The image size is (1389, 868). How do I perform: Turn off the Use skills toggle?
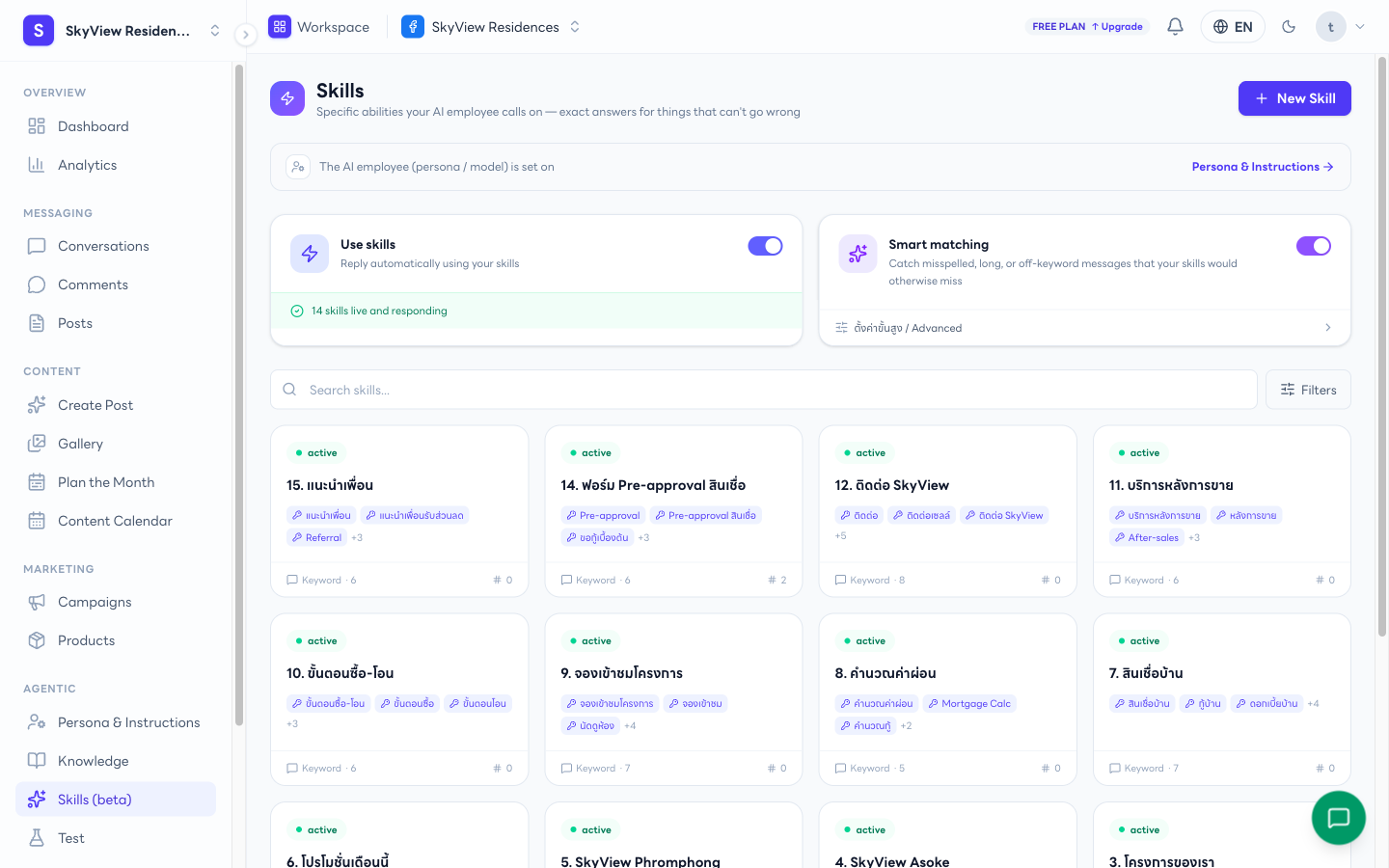click(x=765, y=246)
